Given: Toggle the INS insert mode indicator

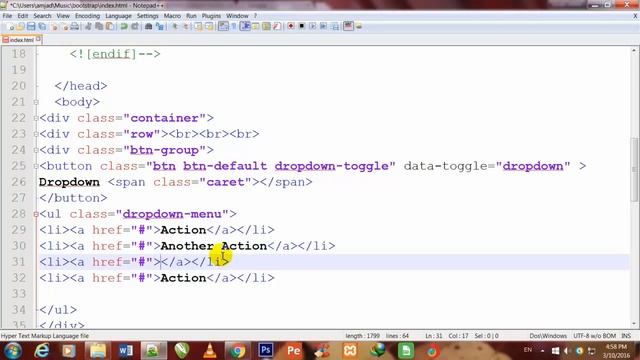Looking at the screenshot, I should click(626, 336).
